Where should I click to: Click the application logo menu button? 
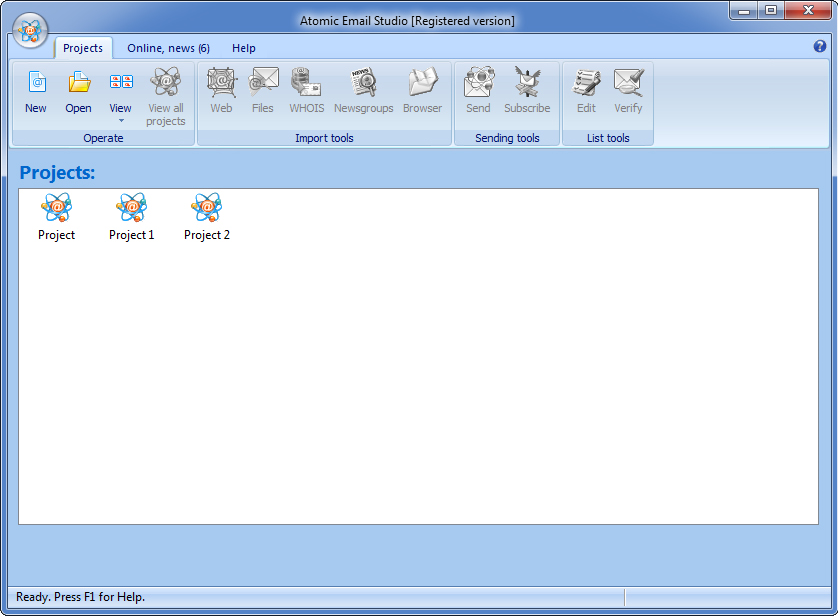[30, 30]
